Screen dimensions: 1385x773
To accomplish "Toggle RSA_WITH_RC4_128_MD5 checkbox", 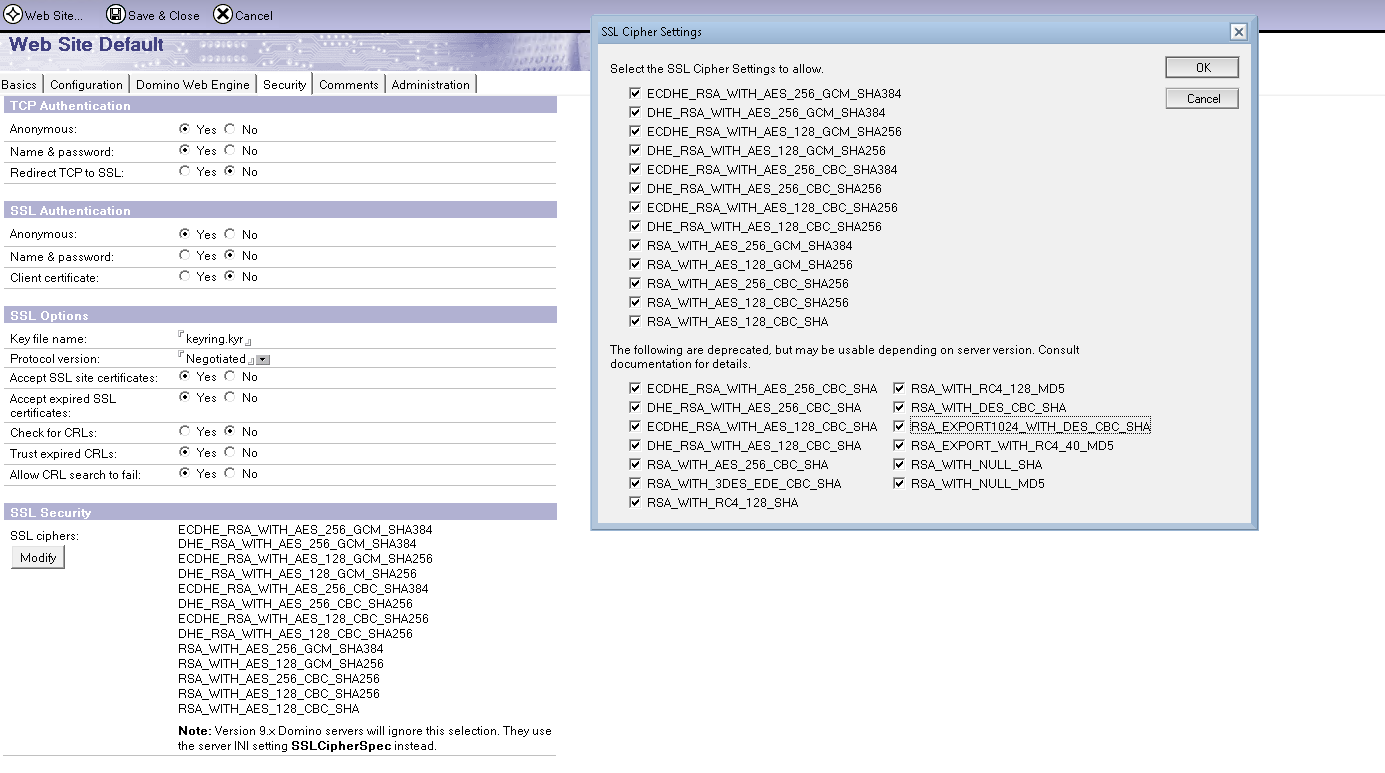I will pyautogui.click(x=899, y=389).
